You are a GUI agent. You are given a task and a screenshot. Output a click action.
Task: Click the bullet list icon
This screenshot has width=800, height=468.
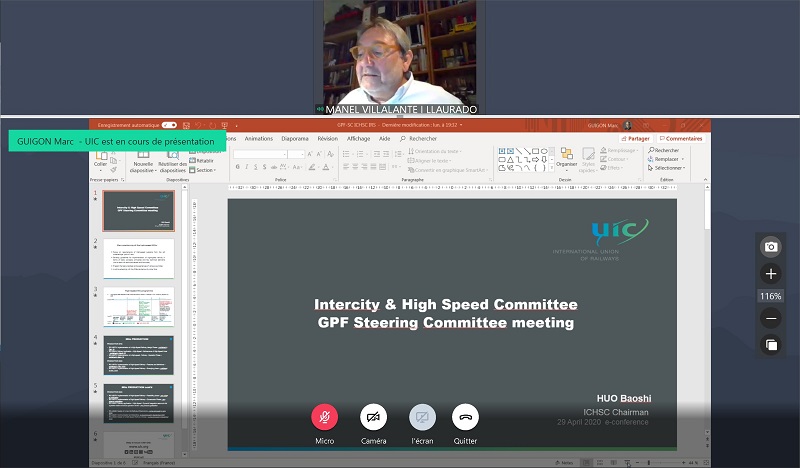346,154
